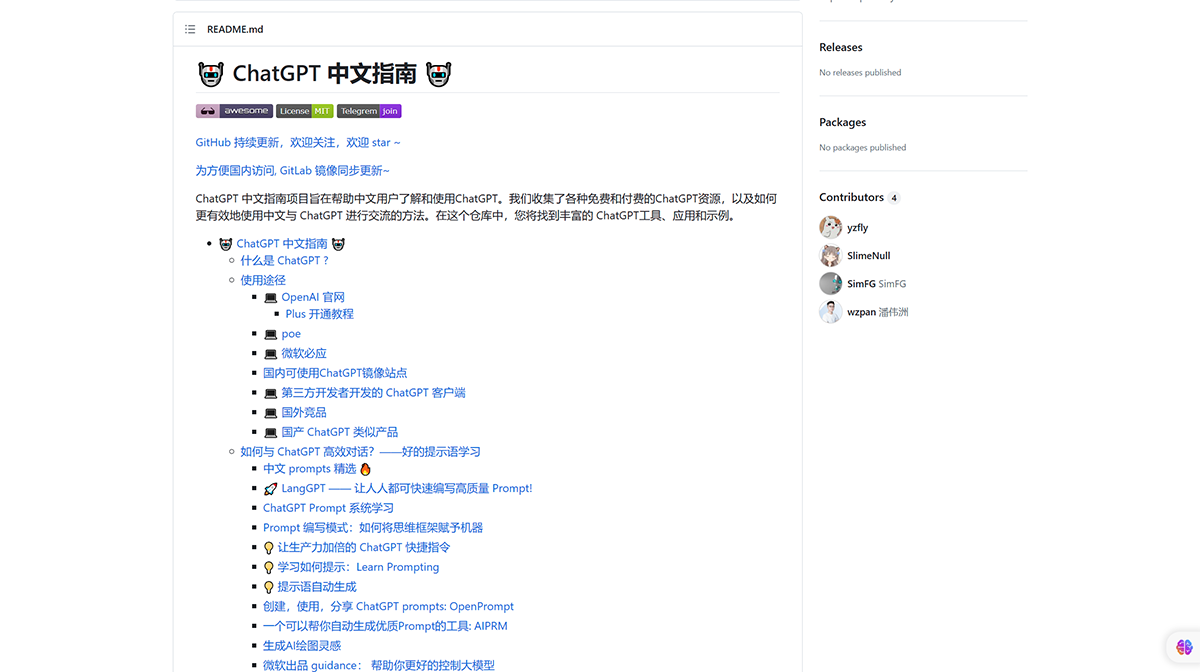Open the OpenAI 官网 link

click(x=314, y=296)
